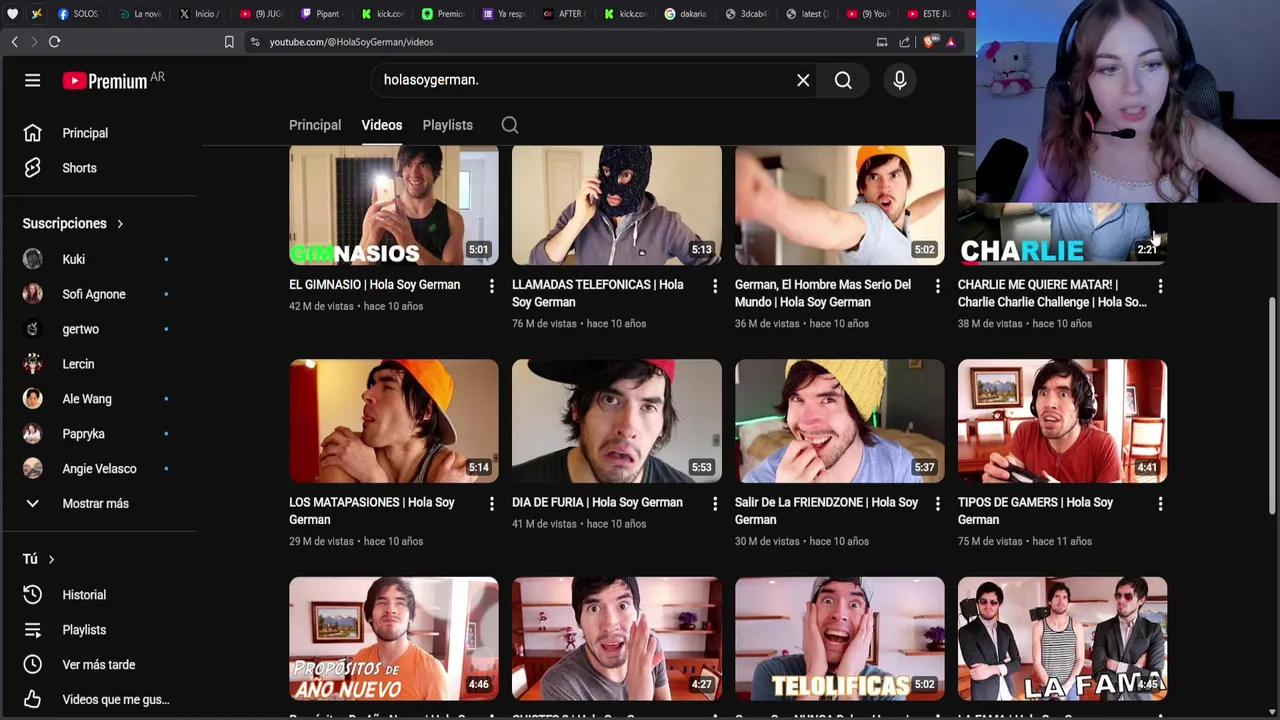Viewport: 1280px width, 720px height.
Task: Open CHARLIE ME QUIERE MATAR title link
Action: (1052, 293)
